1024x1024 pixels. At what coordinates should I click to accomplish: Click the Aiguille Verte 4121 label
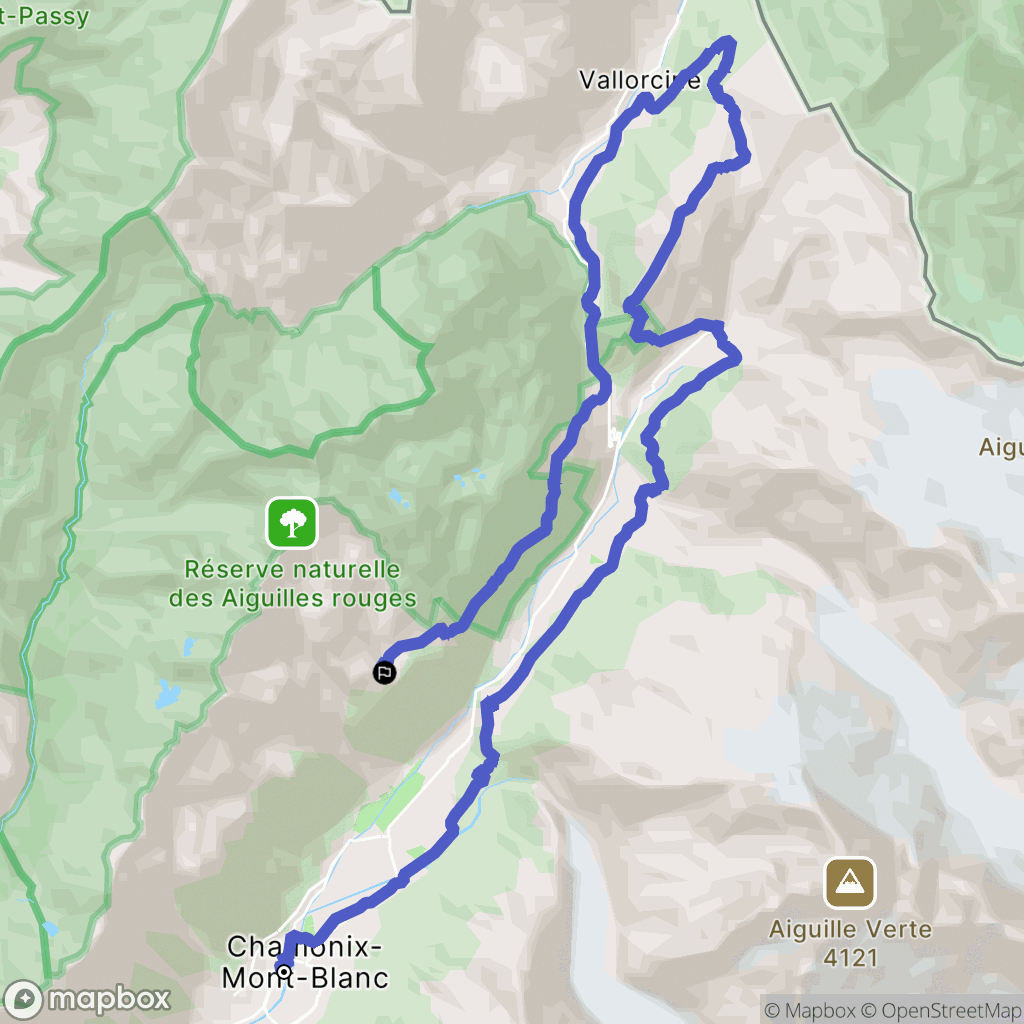850,943
